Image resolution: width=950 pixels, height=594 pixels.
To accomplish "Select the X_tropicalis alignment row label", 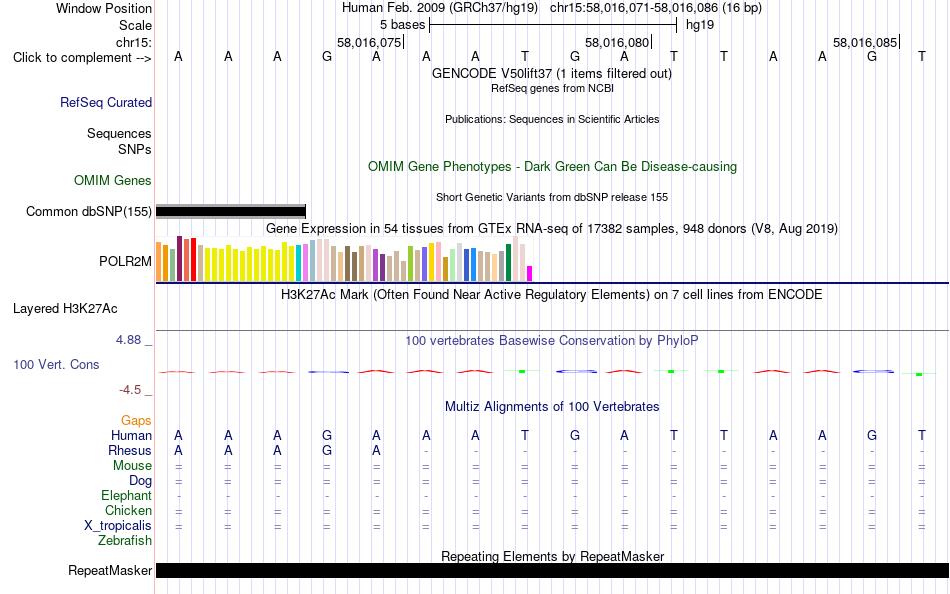I will click(118, 526).
